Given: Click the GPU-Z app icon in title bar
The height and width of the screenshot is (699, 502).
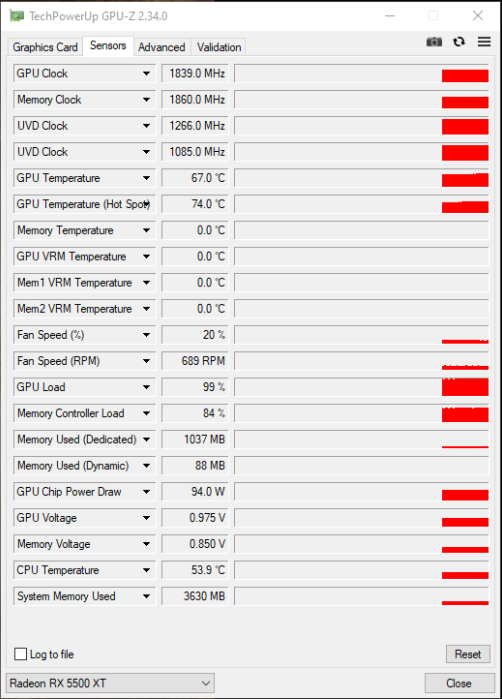Looking at the screenshot, I should [16, 16].
